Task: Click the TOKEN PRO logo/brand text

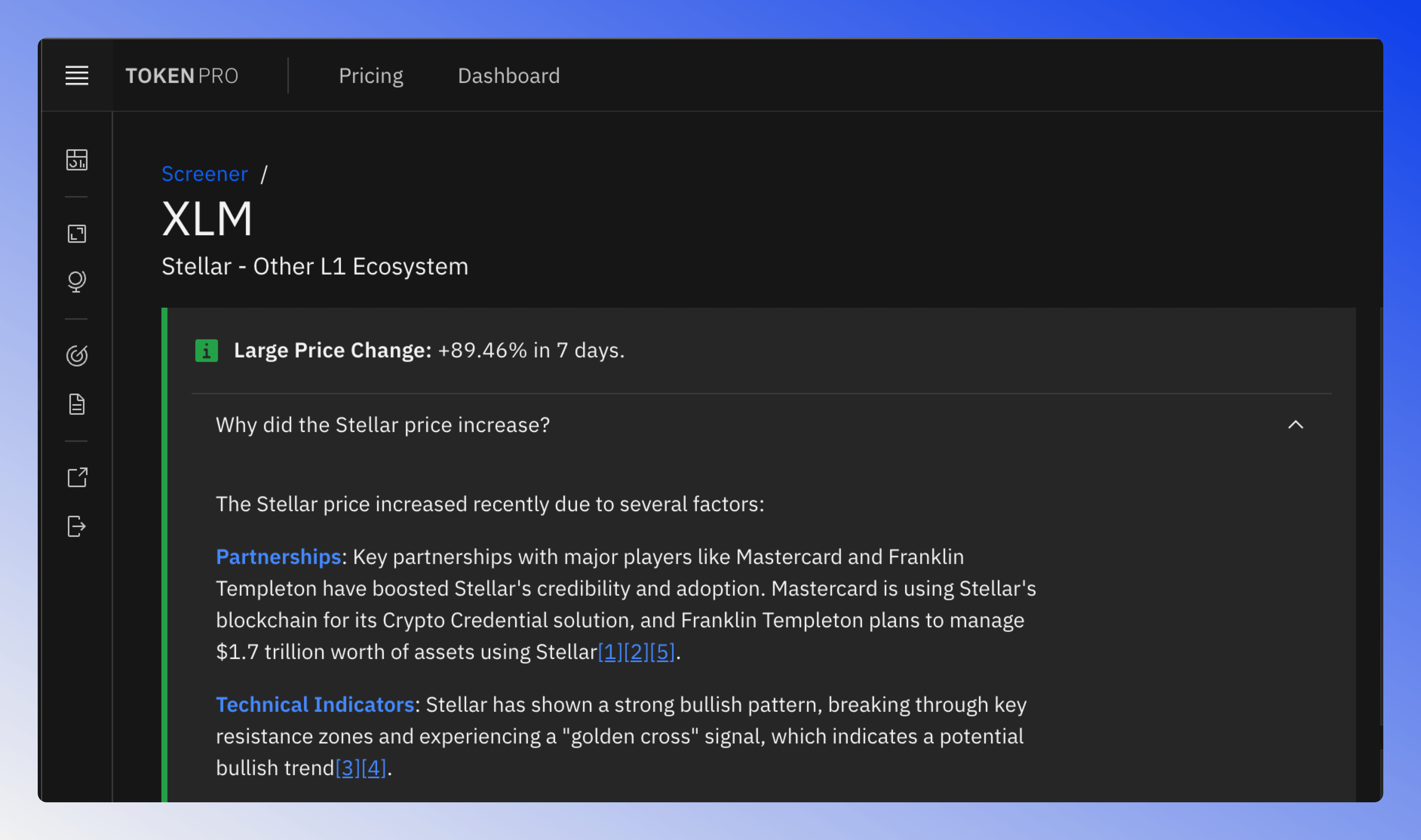Action: point(182,75)
